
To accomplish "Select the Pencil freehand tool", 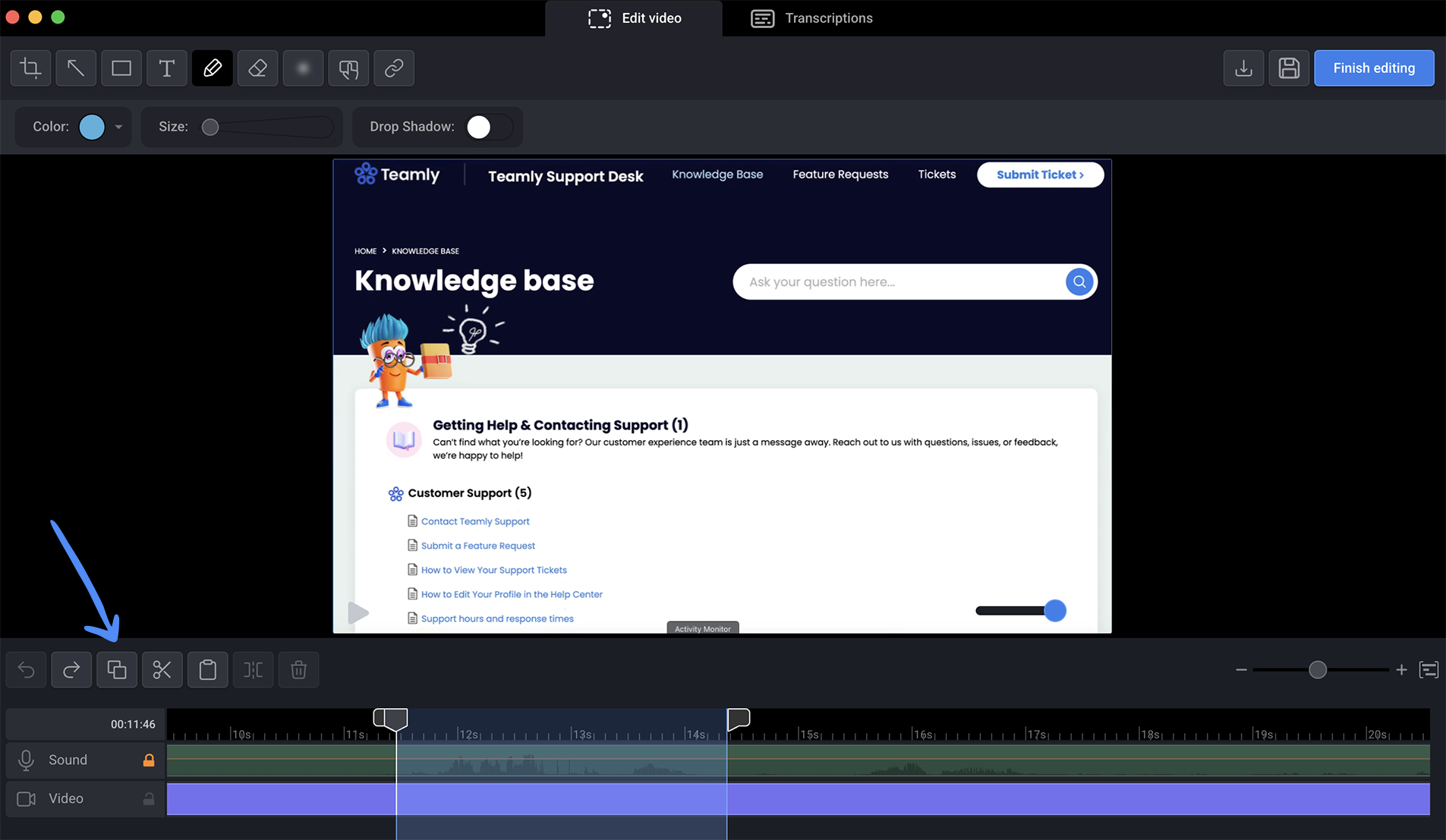I will coord(213,68).
